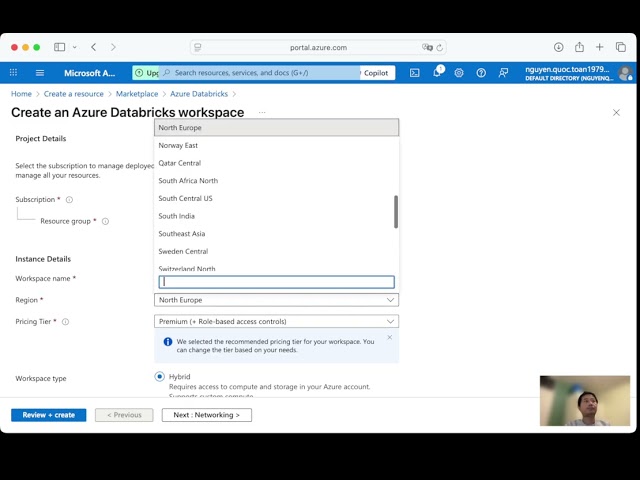Reload the page in Safari
The width and height of the screenshot is (640, 480).
(440, 47)
